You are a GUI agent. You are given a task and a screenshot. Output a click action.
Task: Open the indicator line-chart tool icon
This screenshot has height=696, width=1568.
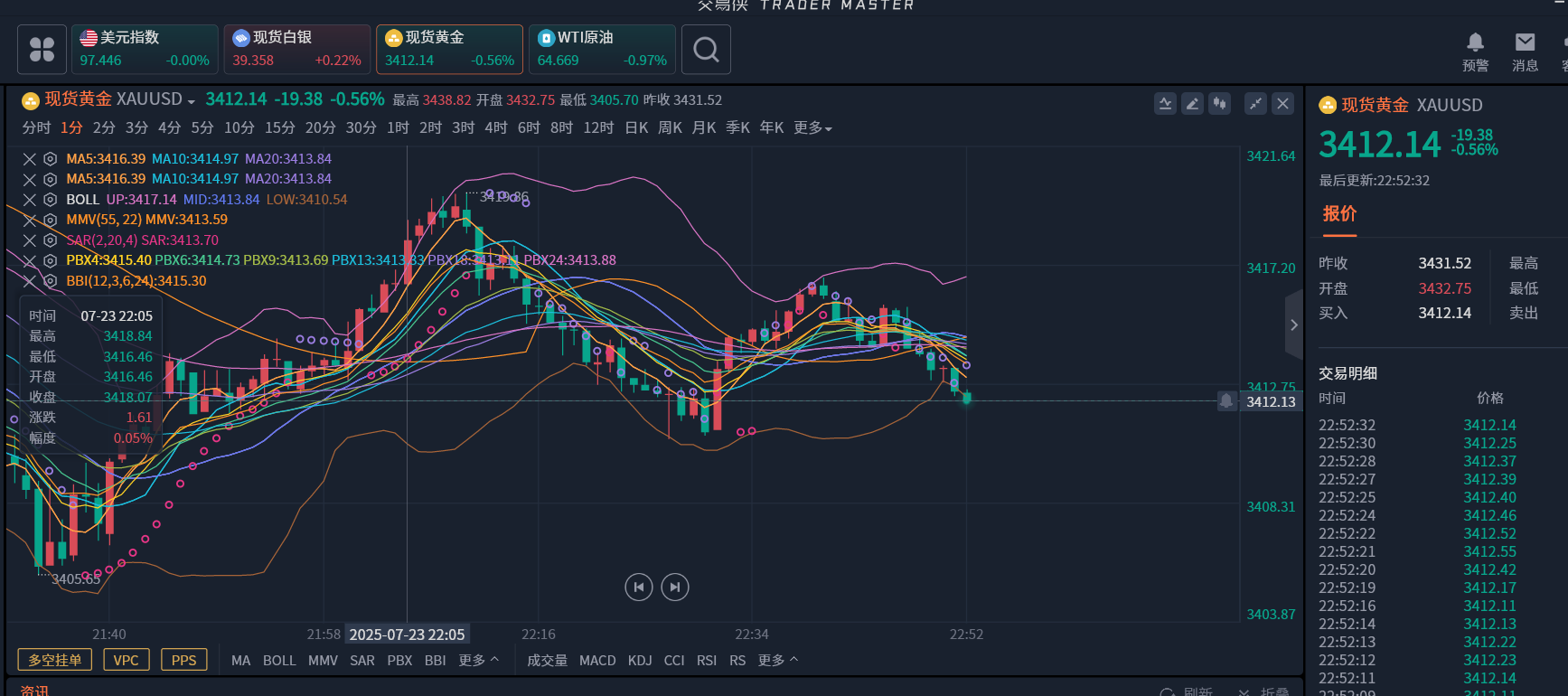(1165, 104)
